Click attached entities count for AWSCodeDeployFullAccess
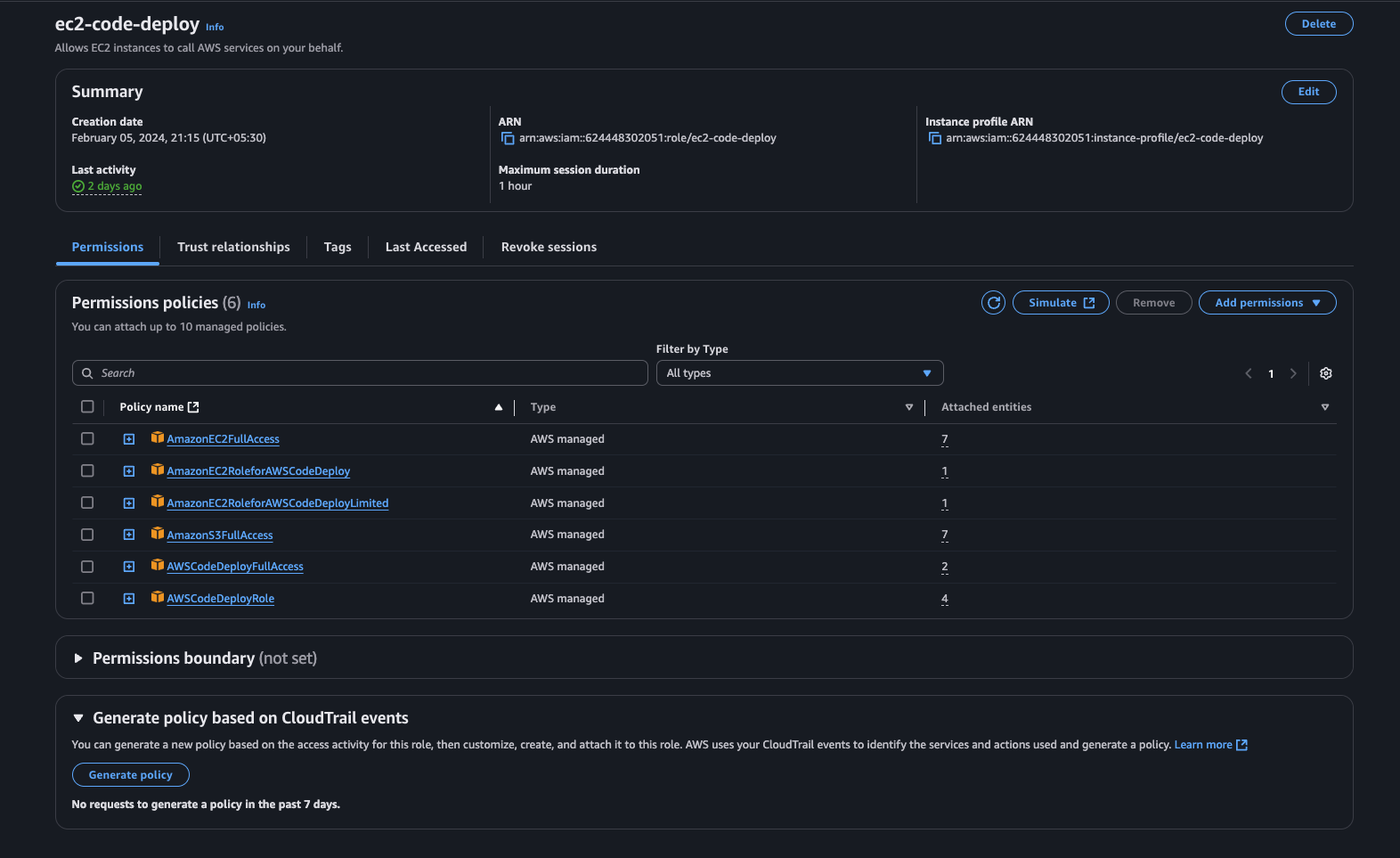 pos(945,567)
